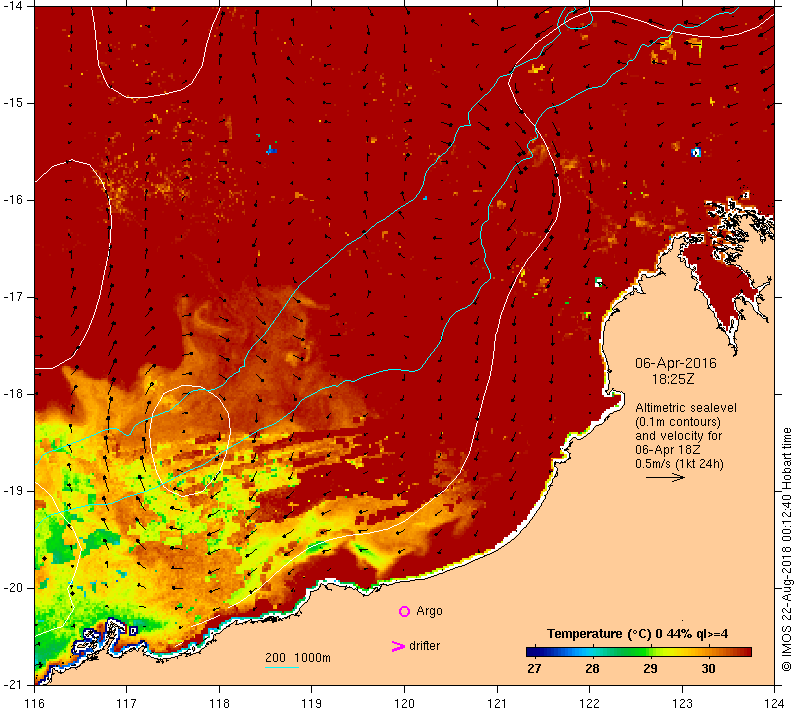The image size is (800, 710).
Task: Click the '-16' latitude axis label
Action: [x=13, y=200]
